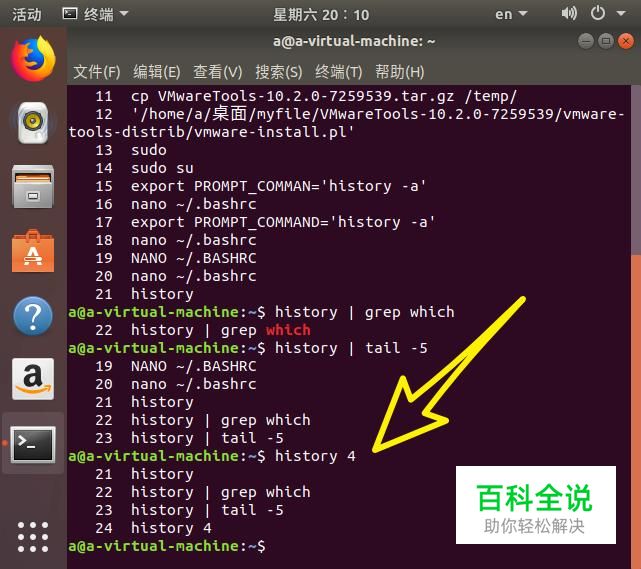Open the 终端 app menu in top bar

pyautogui.click(x=95, y=14)
